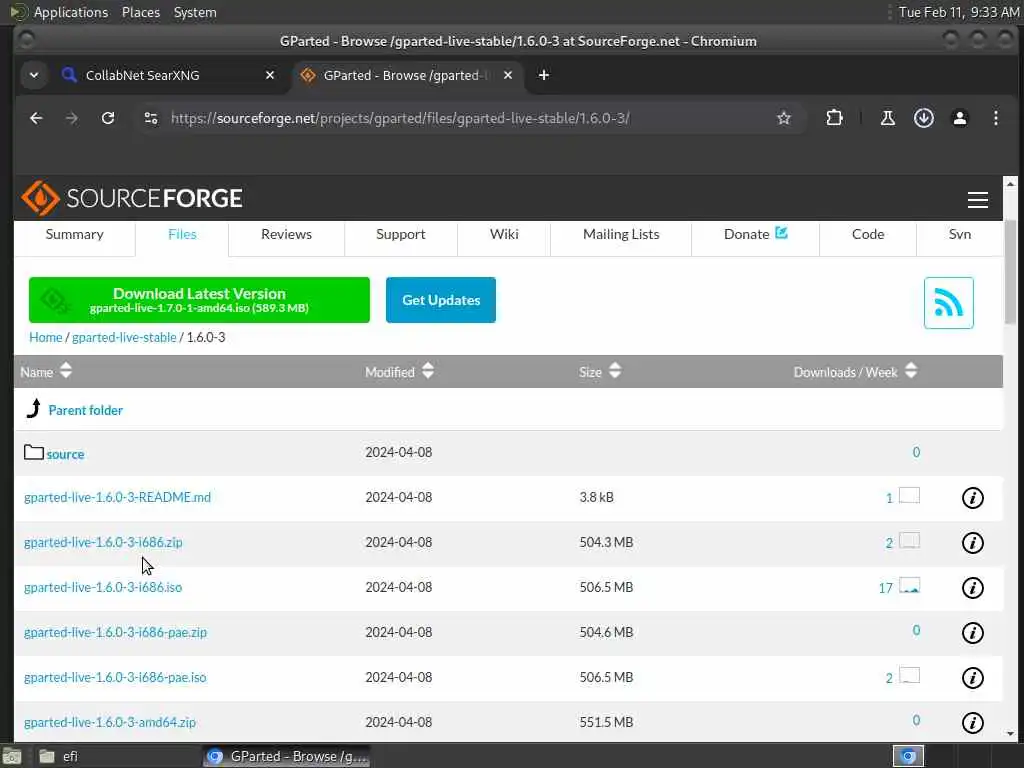This screenshot has width=1024, height=768.
Task: Open the Support tab
Action: click(x=400, y=234)
